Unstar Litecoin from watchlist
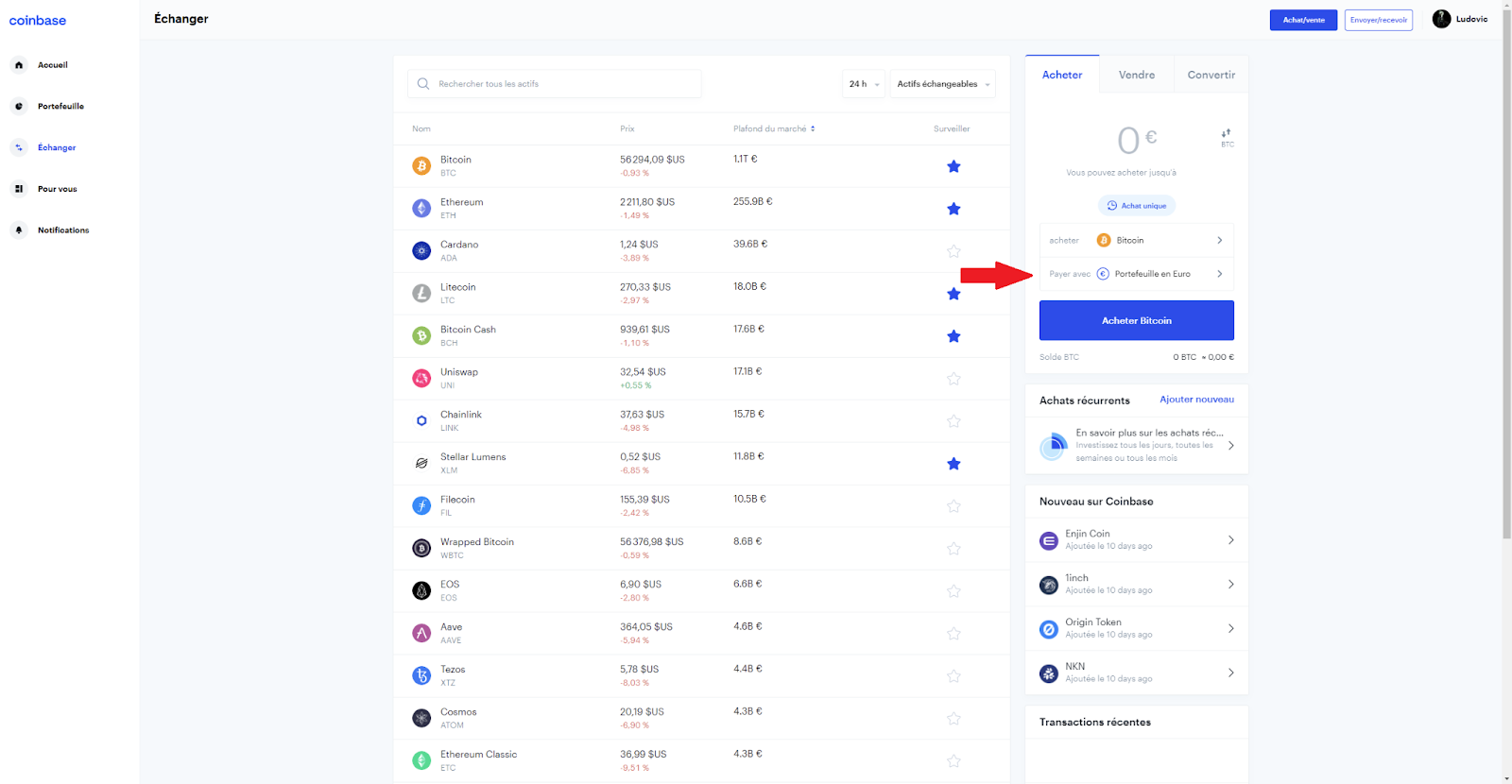The image size is (1512, 784). click(x=954, y=294)
